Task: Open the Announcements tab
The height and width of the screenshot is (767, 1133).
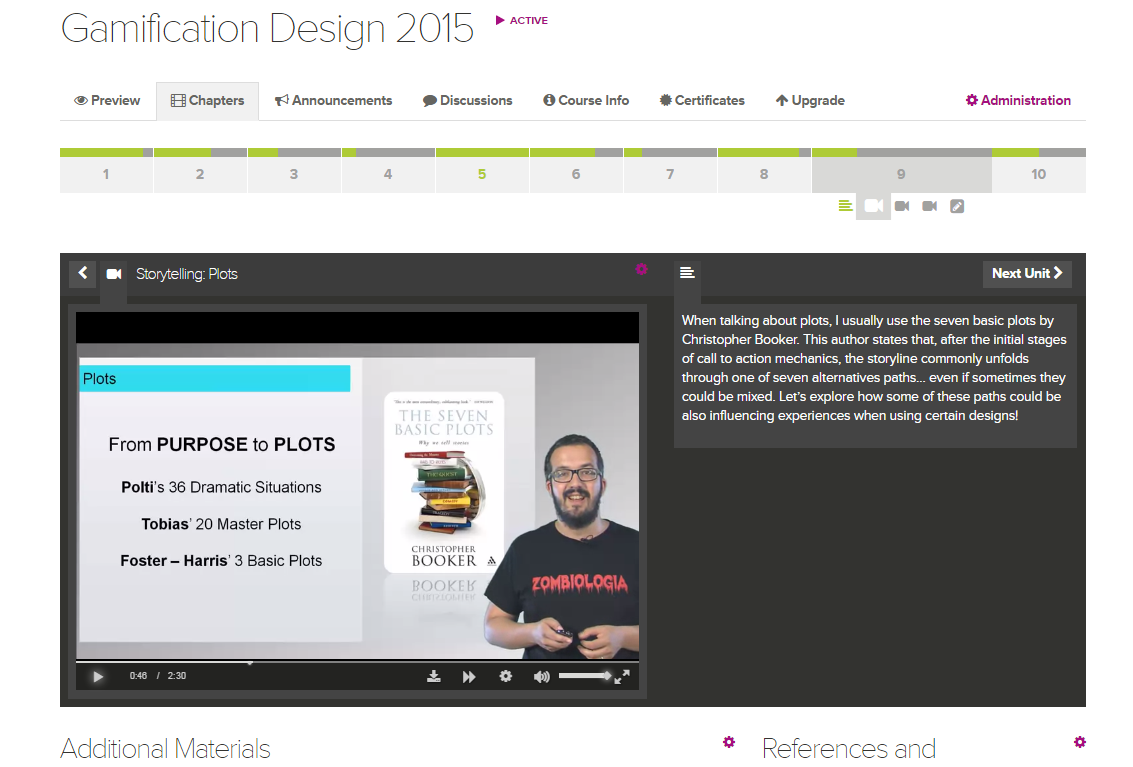Action: coord(333,100)
